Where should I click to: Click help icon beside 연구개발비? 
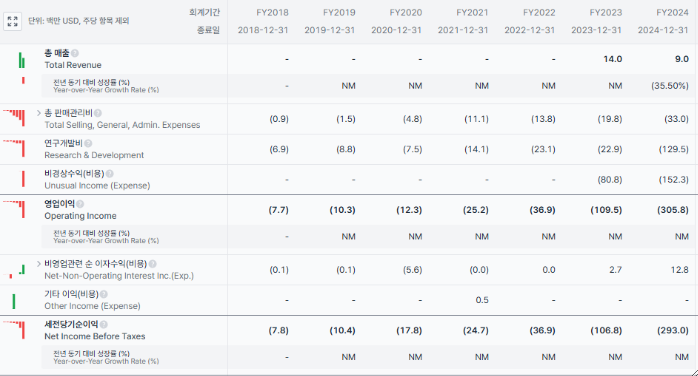[88, 144]
